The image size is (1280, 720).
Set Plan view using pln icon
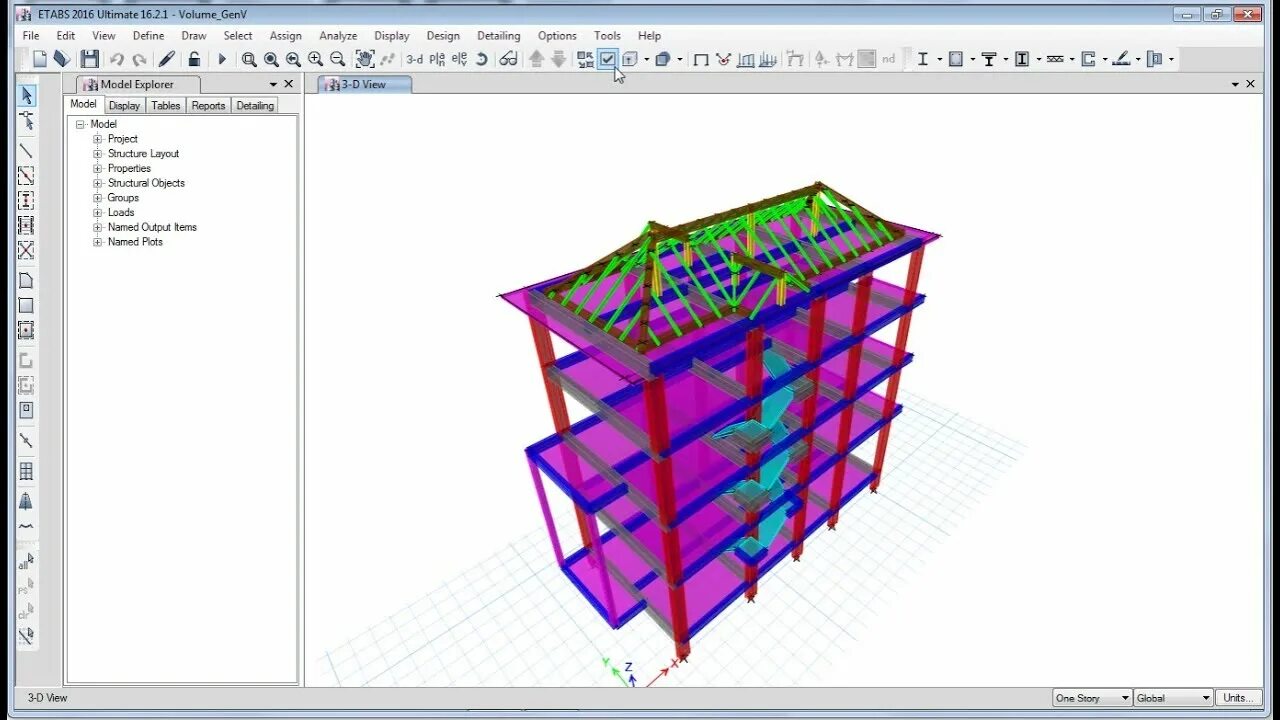pos(437,59)
